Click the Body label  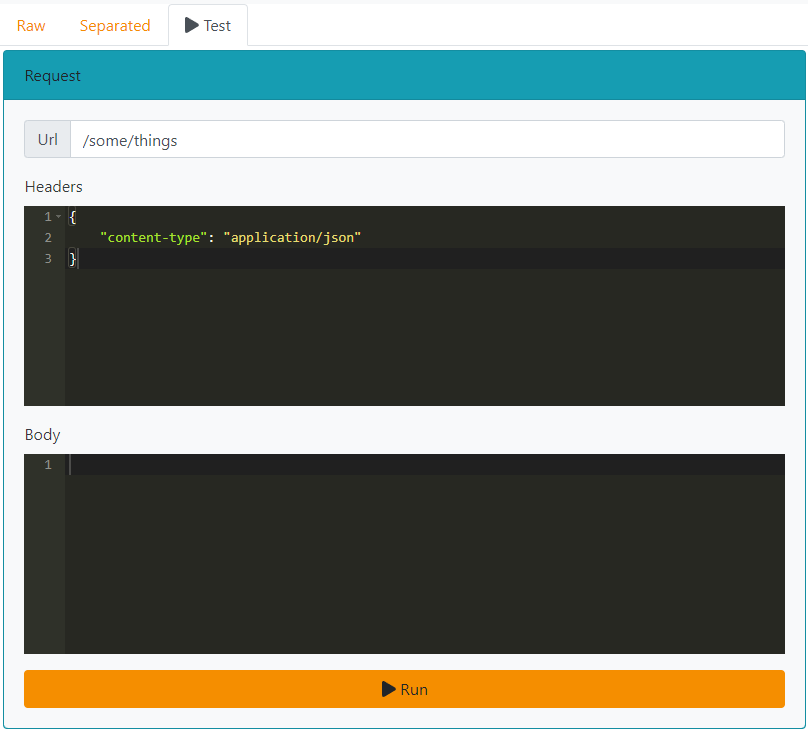pos(43,435)
